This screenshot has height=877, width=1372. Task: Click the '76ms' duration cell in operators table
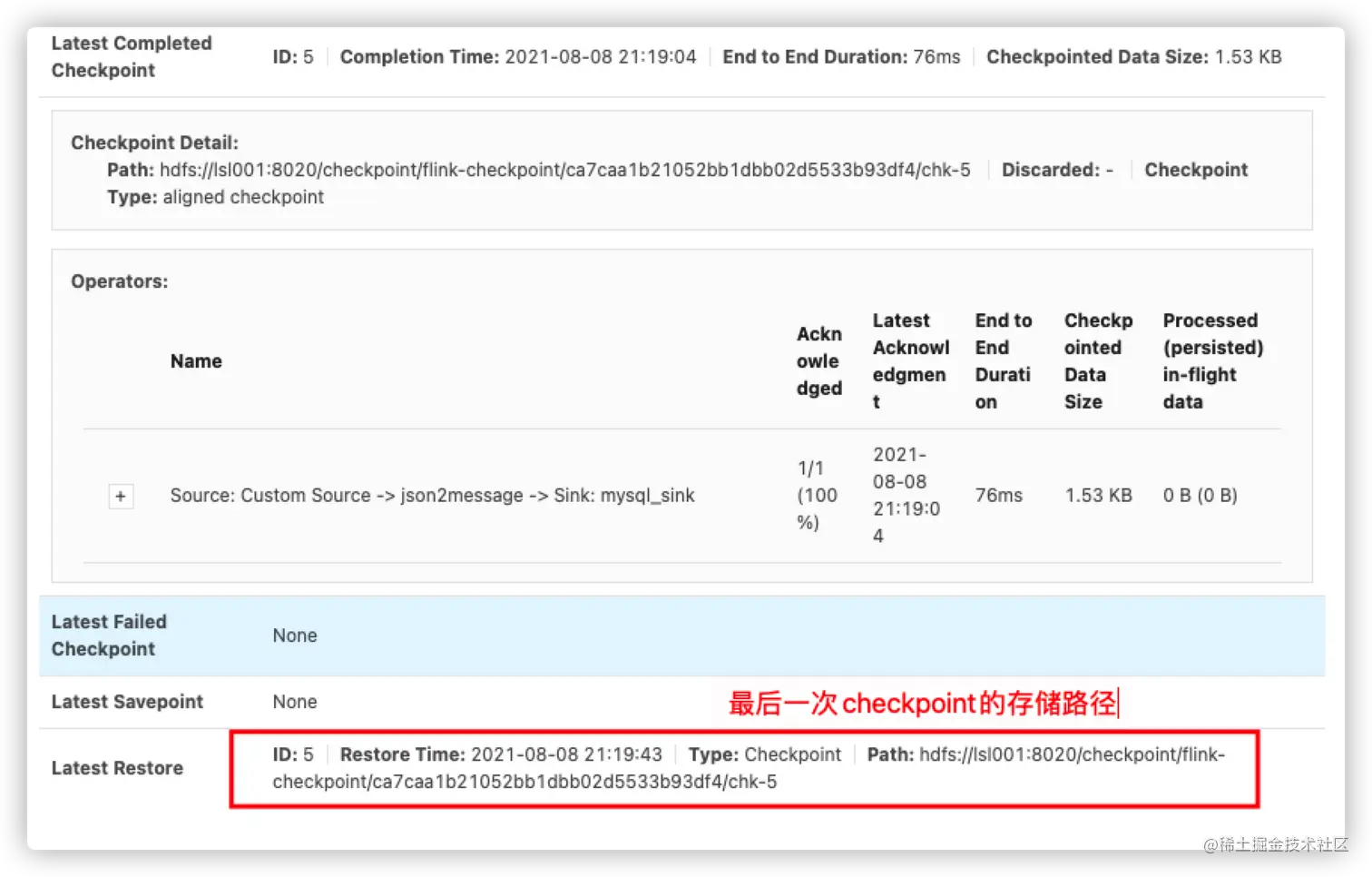pyautogui.click(x=998, y=496)
